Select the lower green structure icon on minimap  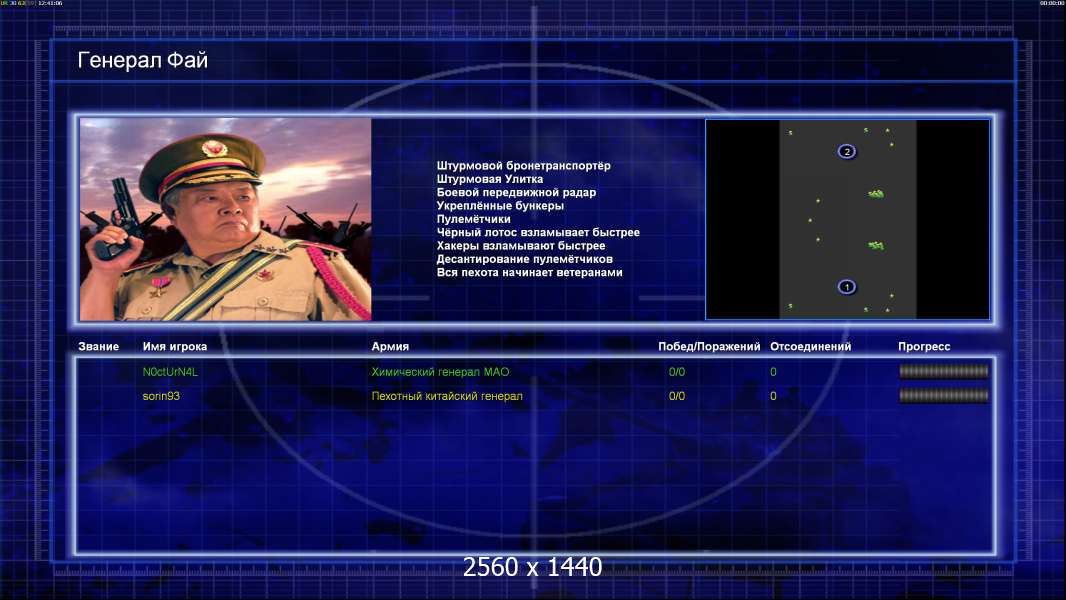click(876, 245)
